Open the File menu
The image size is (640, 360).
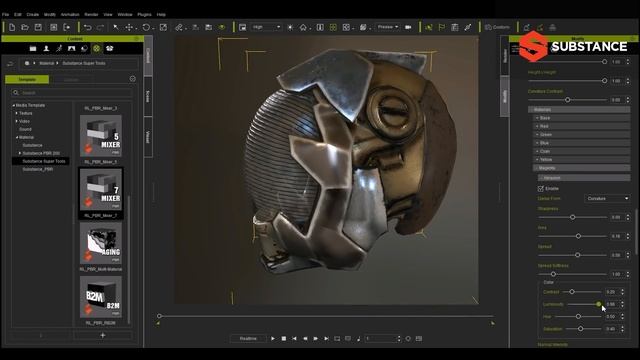5,14
